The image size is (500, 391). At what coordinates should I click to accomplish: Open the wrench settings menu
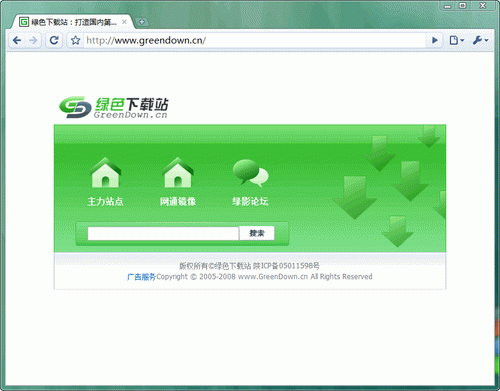(480, 41)
